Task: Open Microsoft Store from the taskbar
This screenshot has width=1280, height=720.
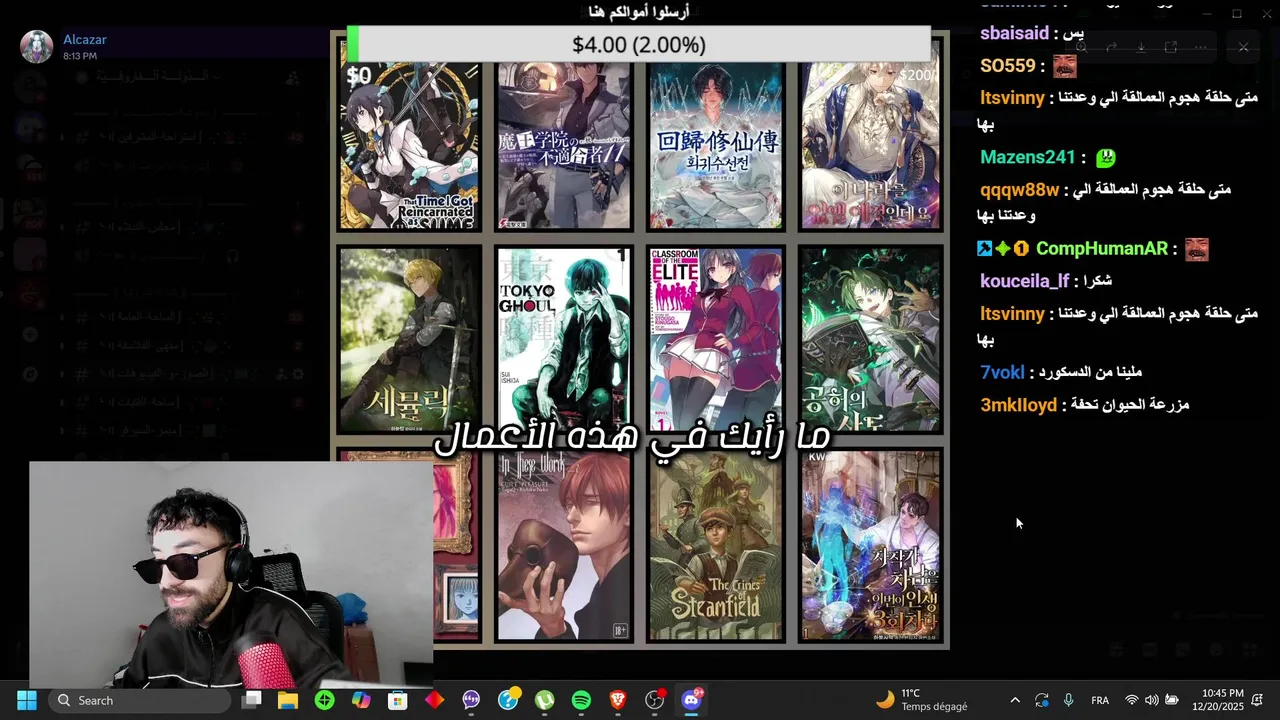Action: (x=397, y=700)
